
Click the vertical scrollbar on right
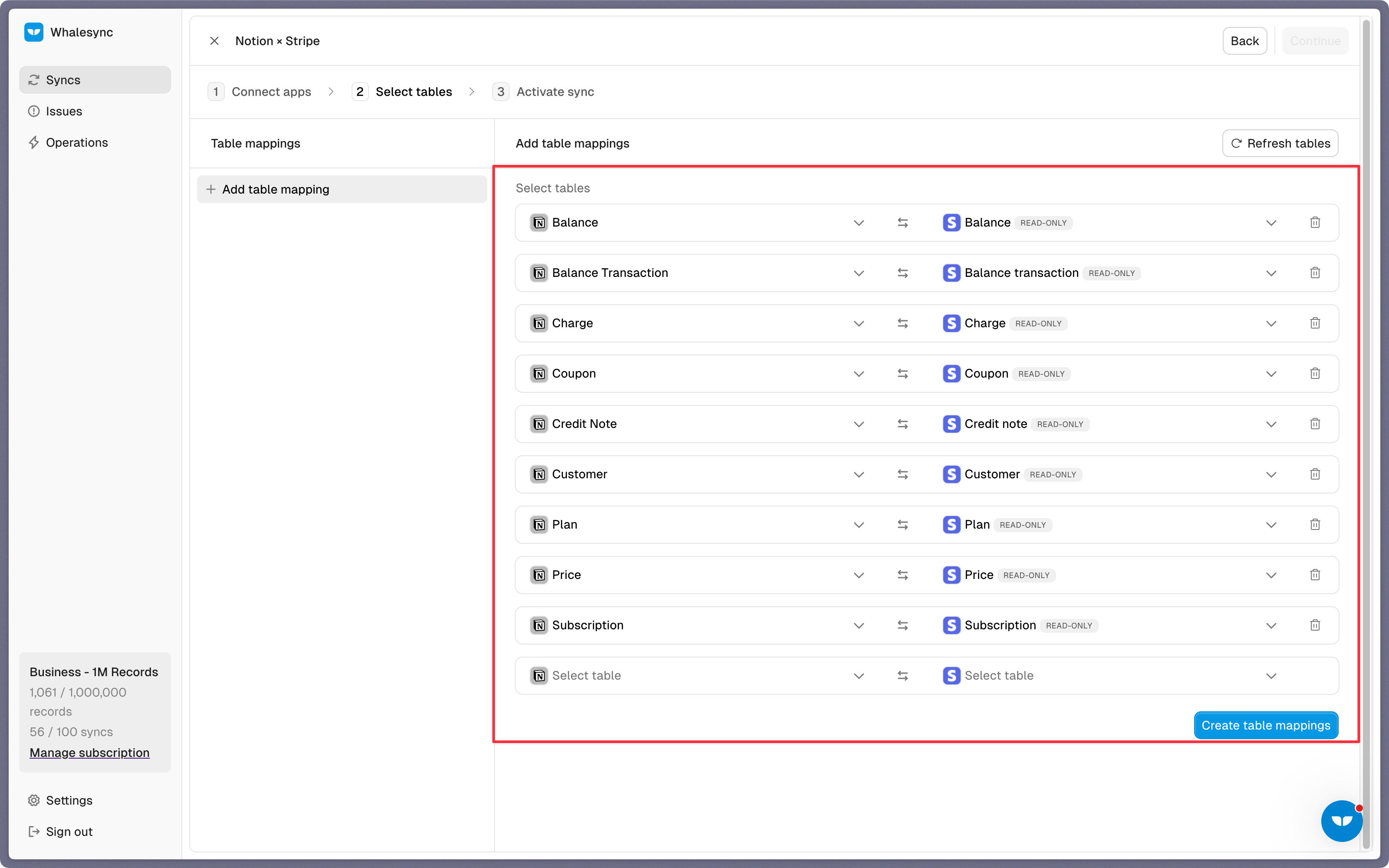click(x=1366, y=434)
